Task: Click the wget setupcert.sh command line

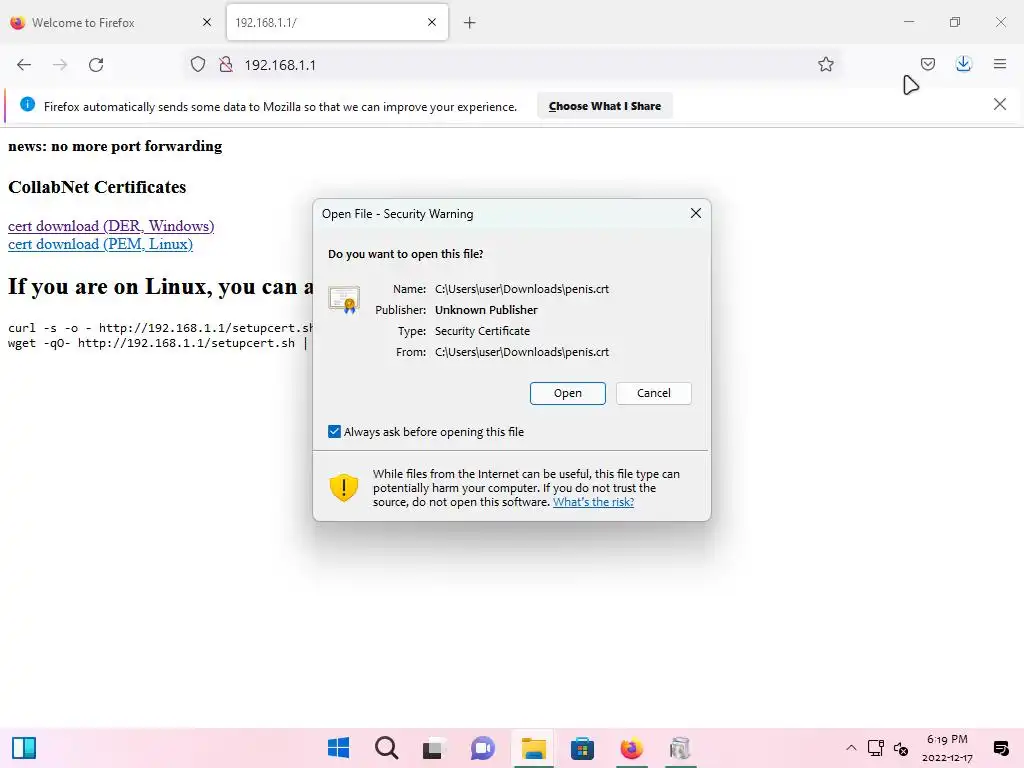Action: [160, 343]
